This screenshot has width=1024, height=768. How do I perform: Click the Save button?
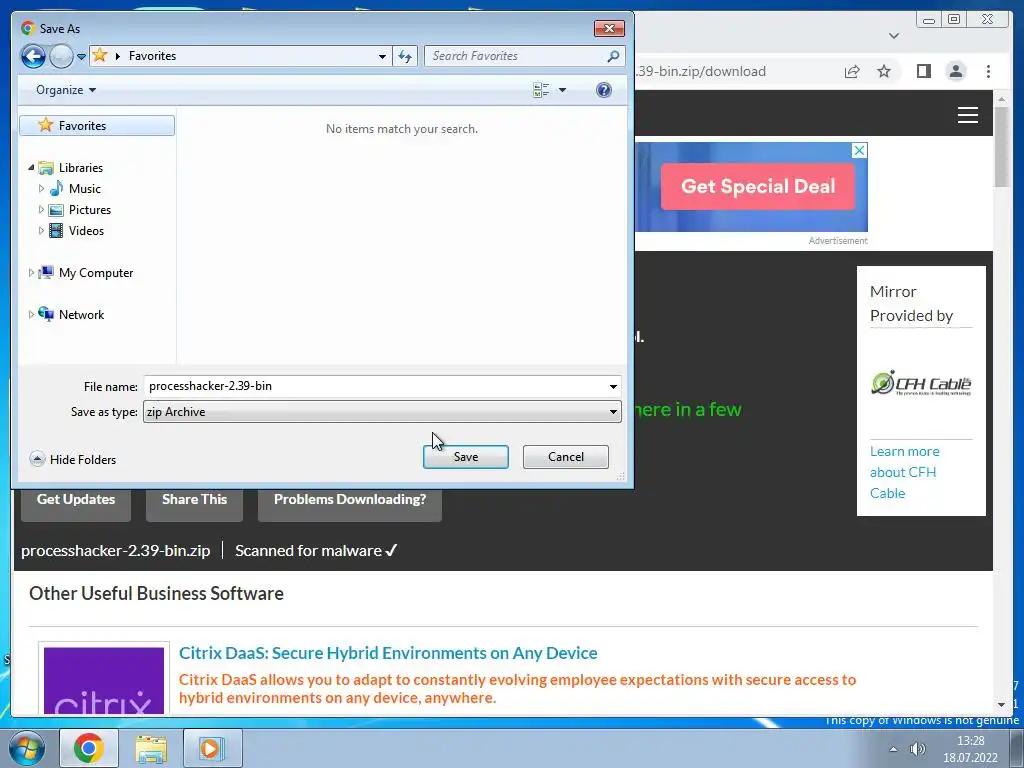(466, 457)
